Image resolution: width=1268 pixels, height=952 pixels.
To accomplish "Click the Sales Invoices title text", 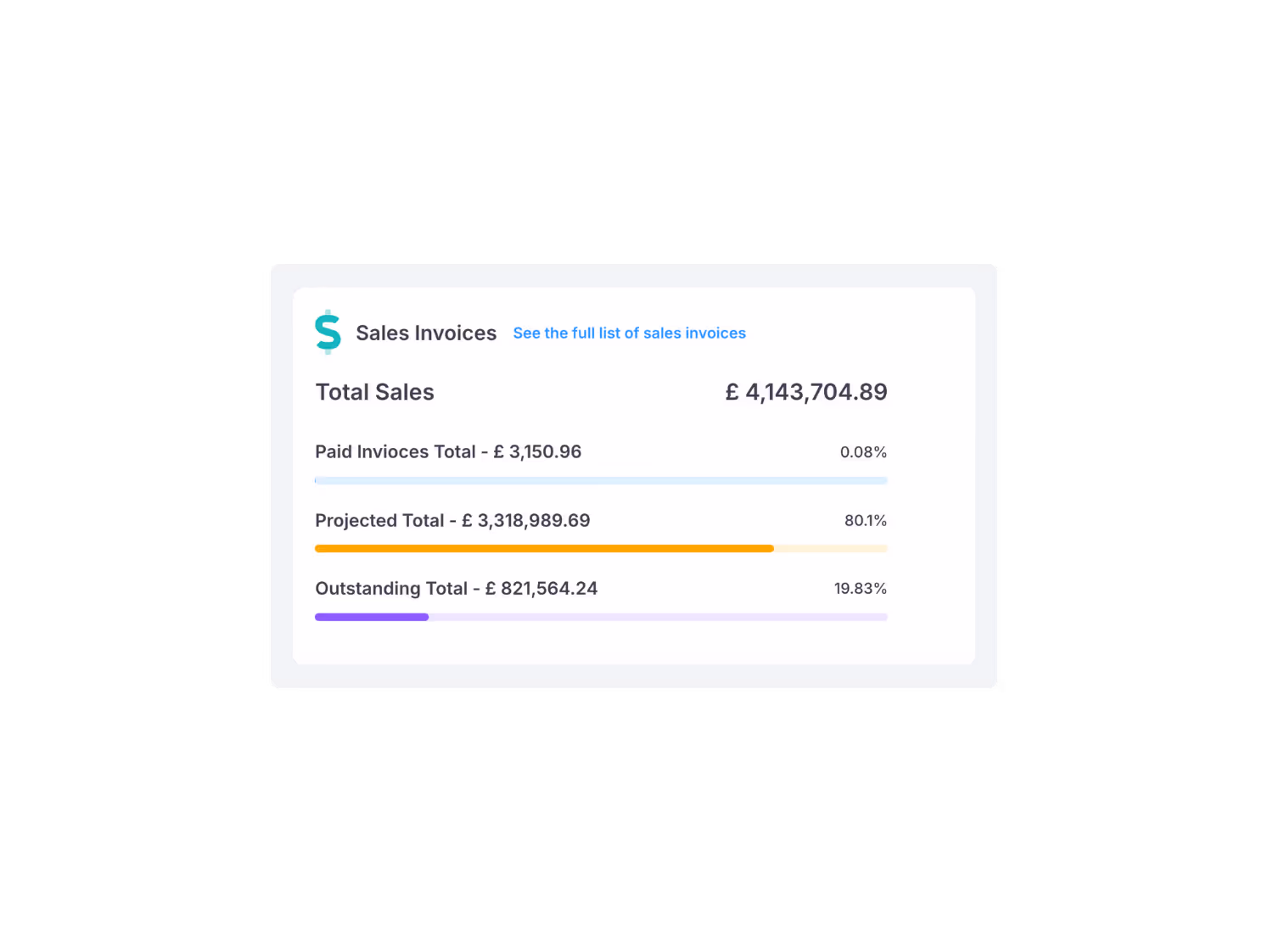I will 426,333.
